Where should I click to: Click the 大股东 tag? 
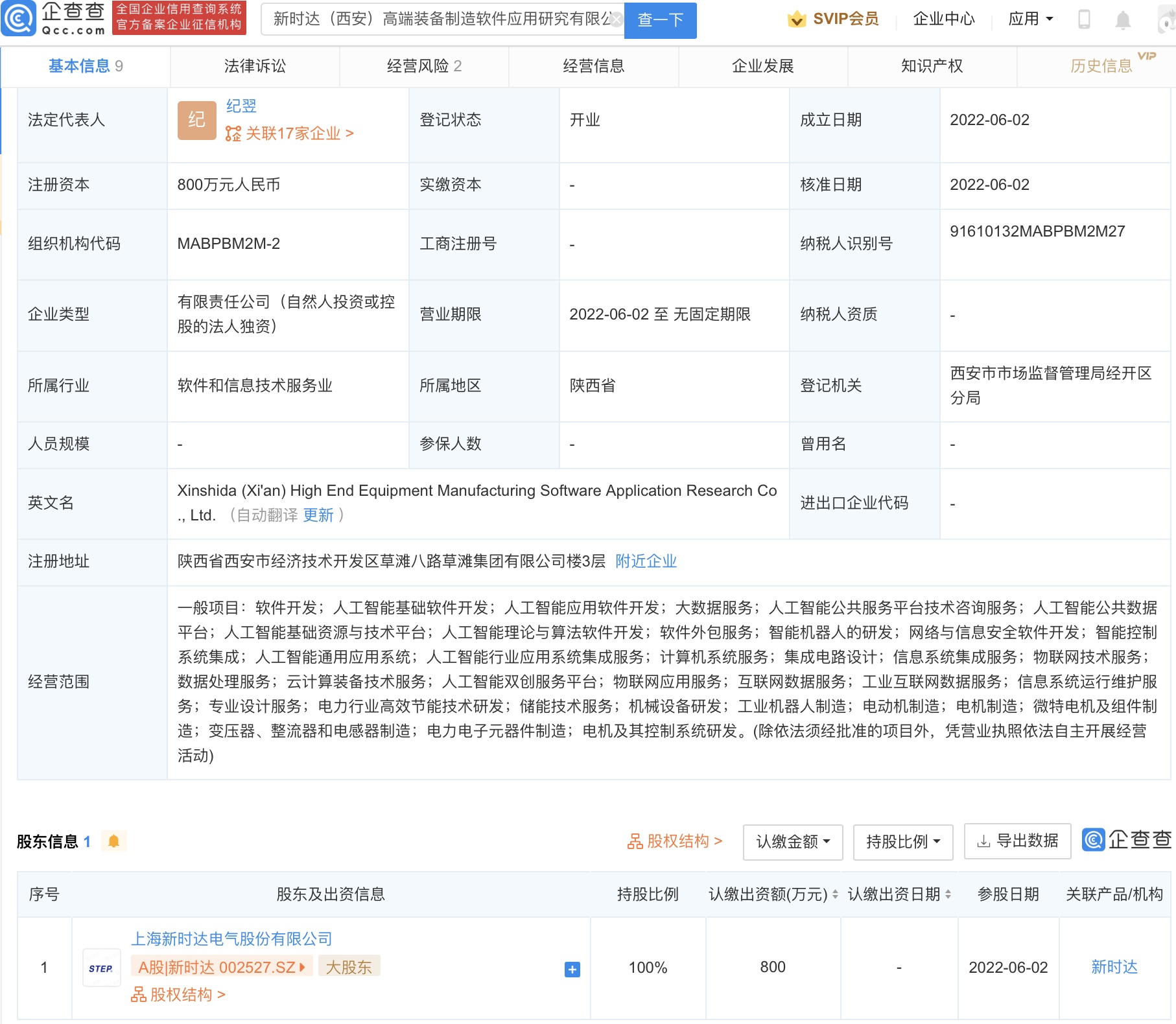point(349,967)
